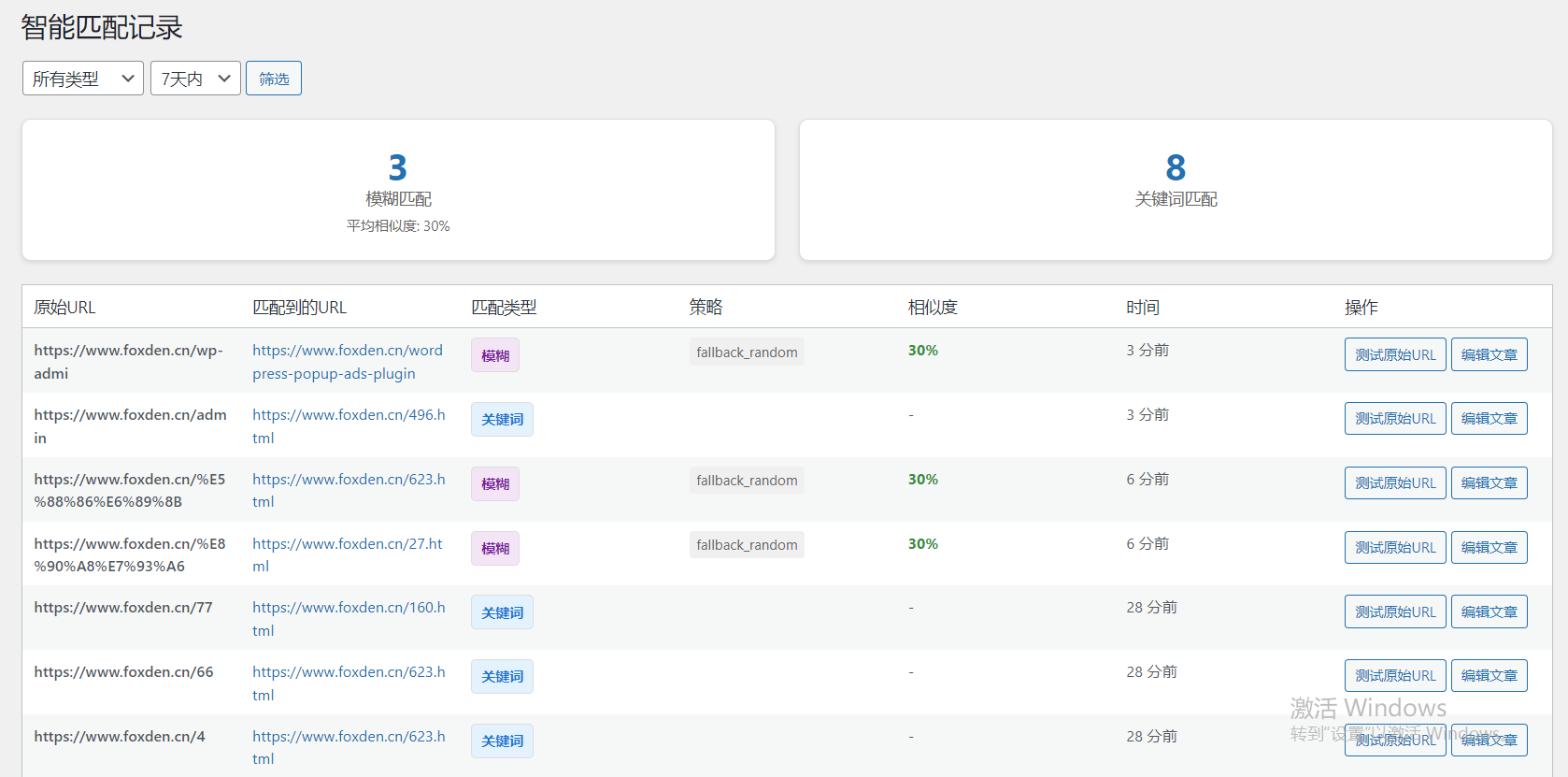Open matched link 160.html

[x=349, y=619]
